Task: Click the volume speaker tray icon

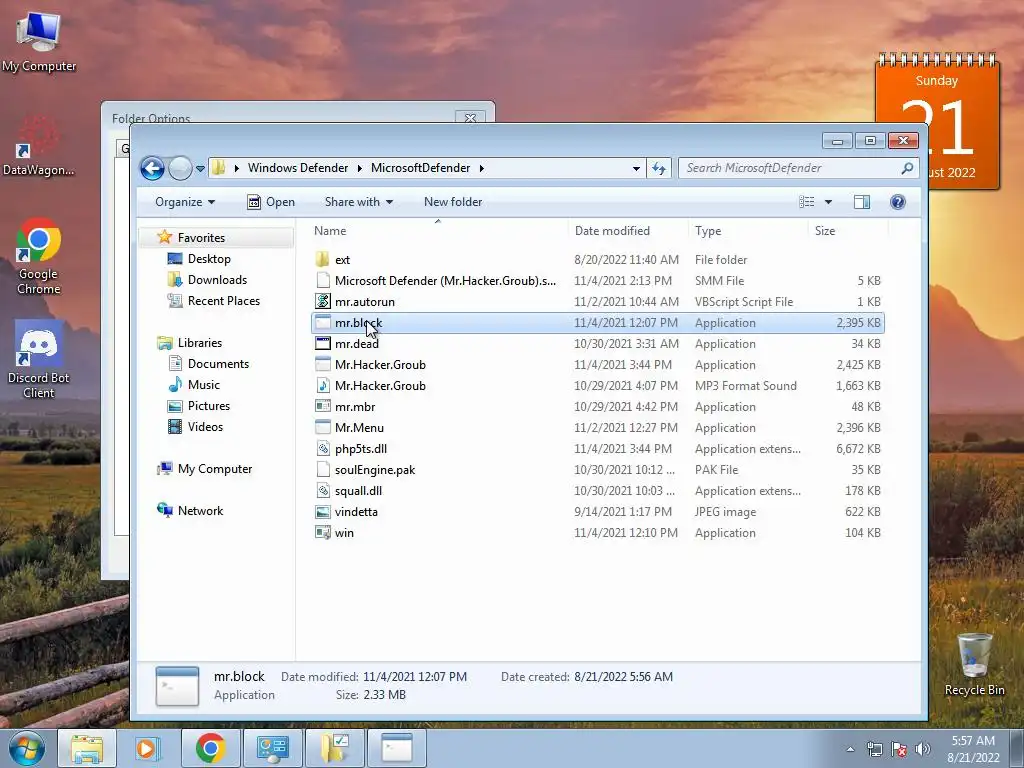Action: tap(923, 749)
